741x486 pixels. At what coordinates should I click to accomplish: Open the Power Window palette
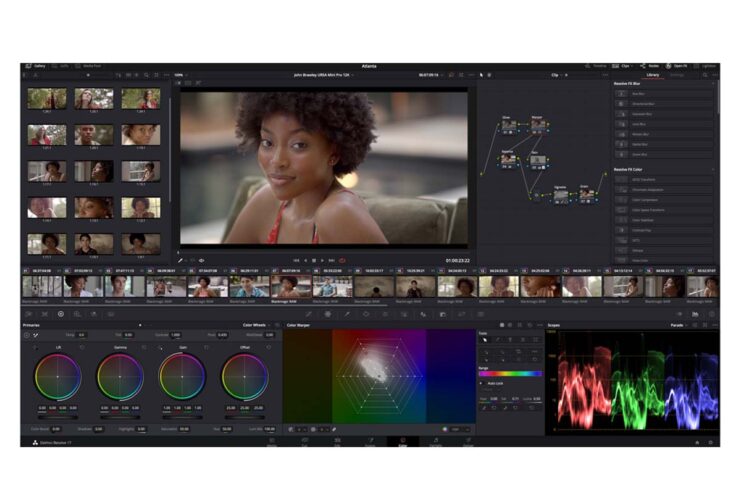click(x=366, y=314)
